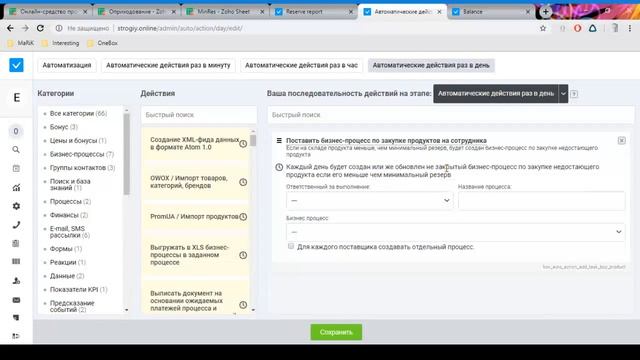Select 'Поиск и база знаний' category
This screenshot has width=640, height=360.
[x=70, y=184]
